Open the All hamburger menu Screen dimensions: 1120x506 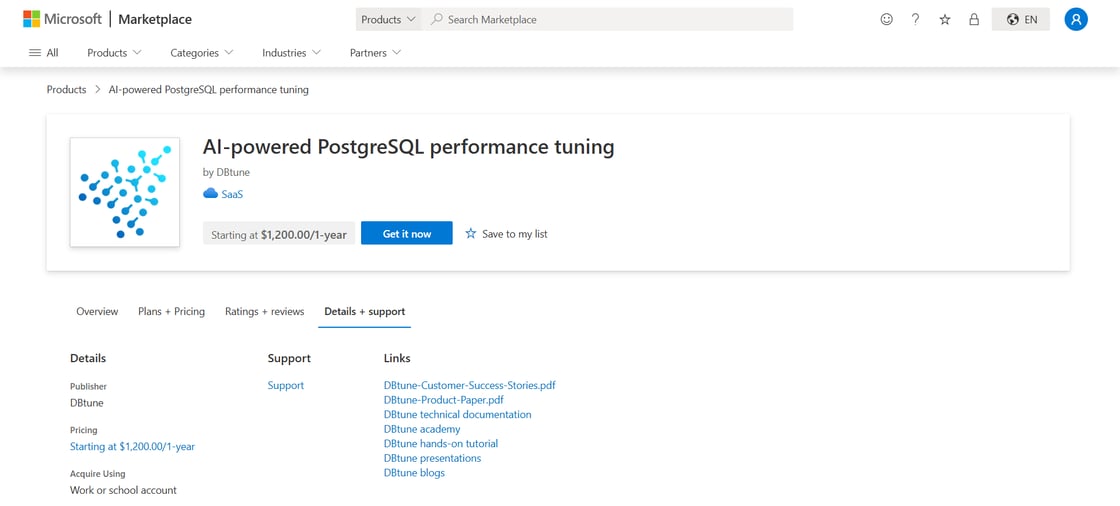pyautogui.click(x=43, y=52)
